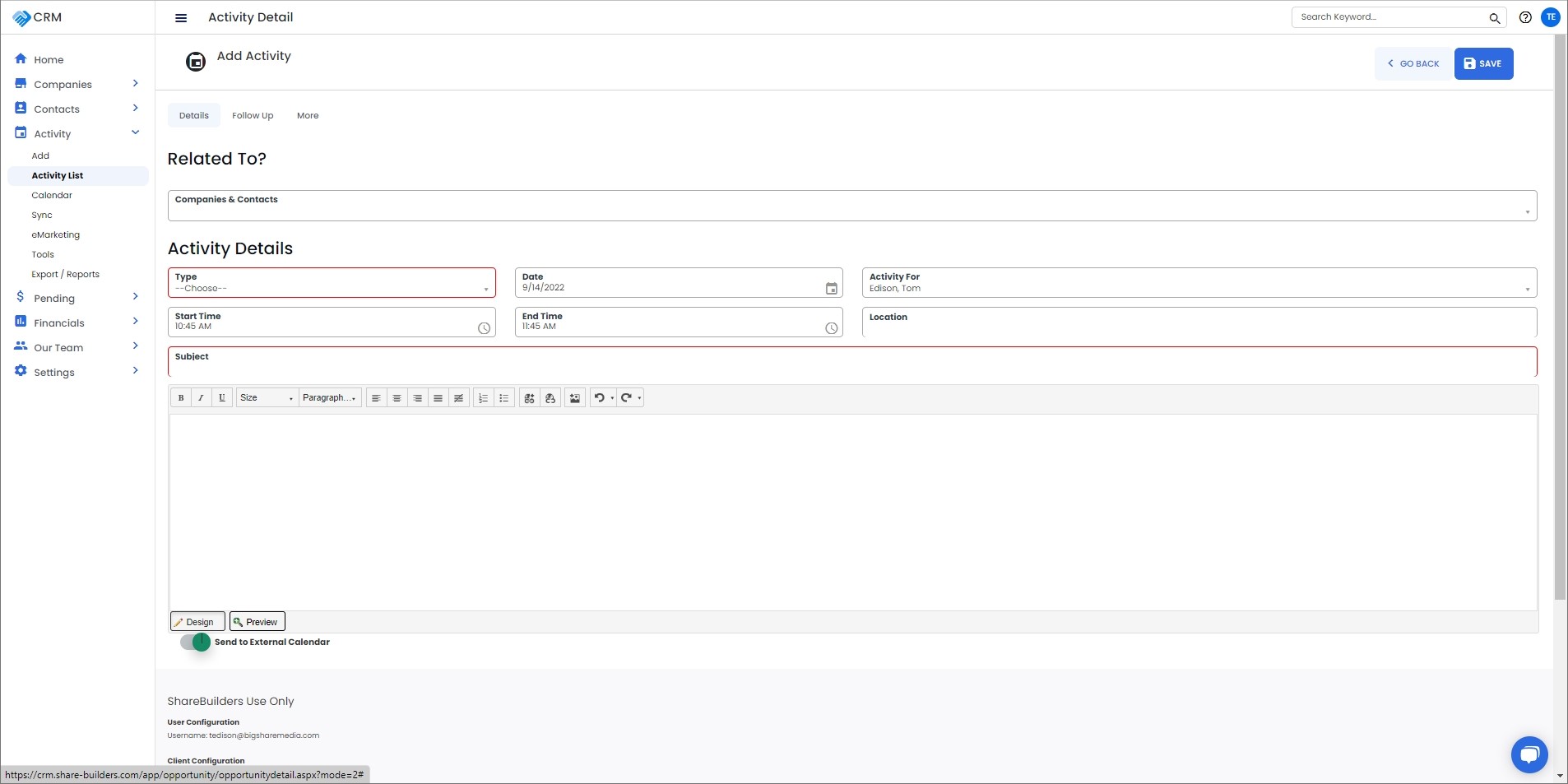
Task: Switch editor to Design mode
Action: [x=197, y=622]
